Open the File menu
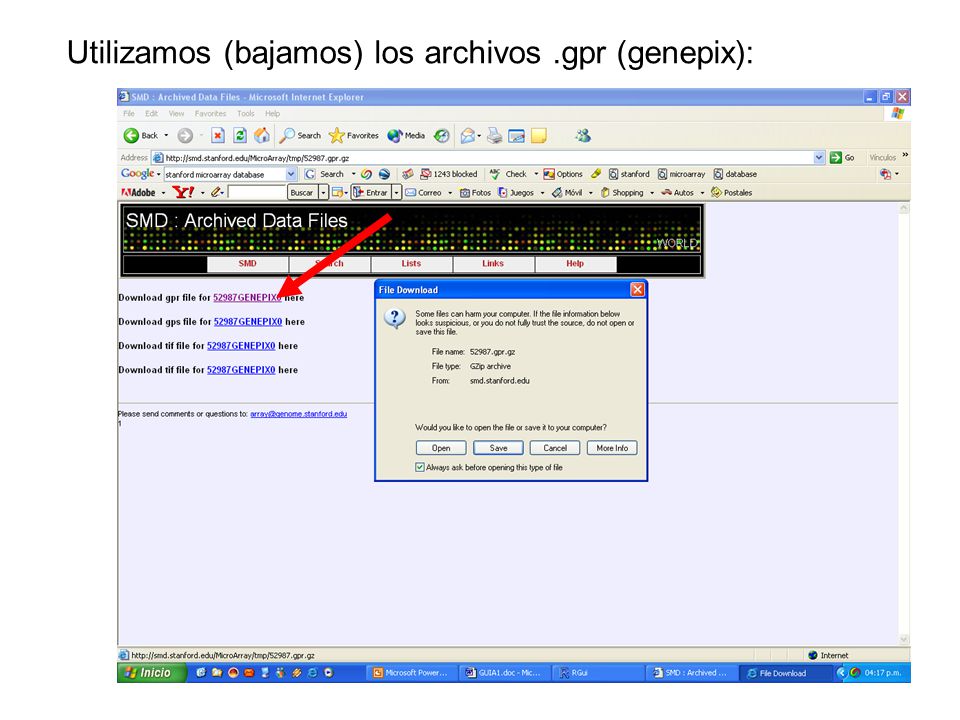Image resolution: width=960 pixels, height=720 pixels. (129, 114)
